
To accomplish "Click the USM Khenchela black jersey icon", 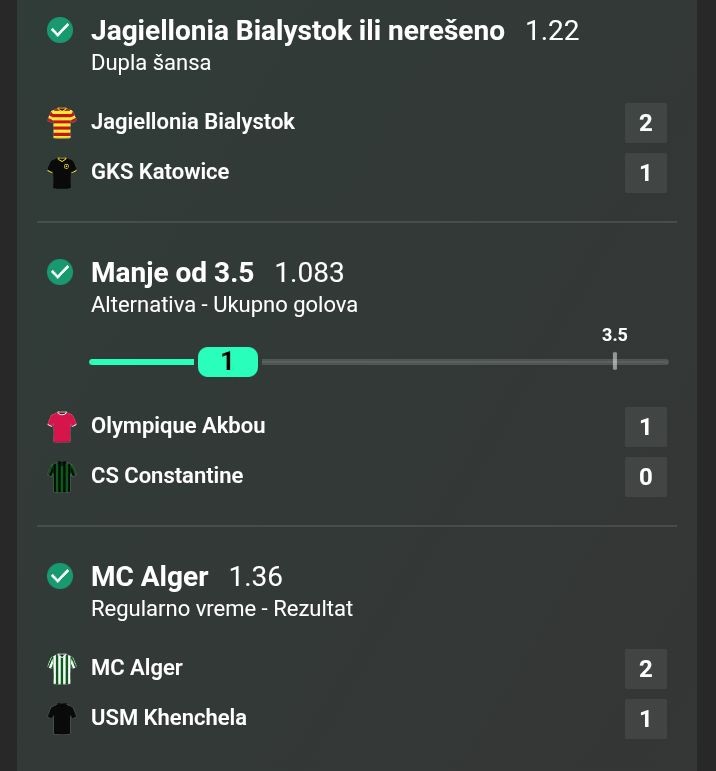I will [62, 719].
